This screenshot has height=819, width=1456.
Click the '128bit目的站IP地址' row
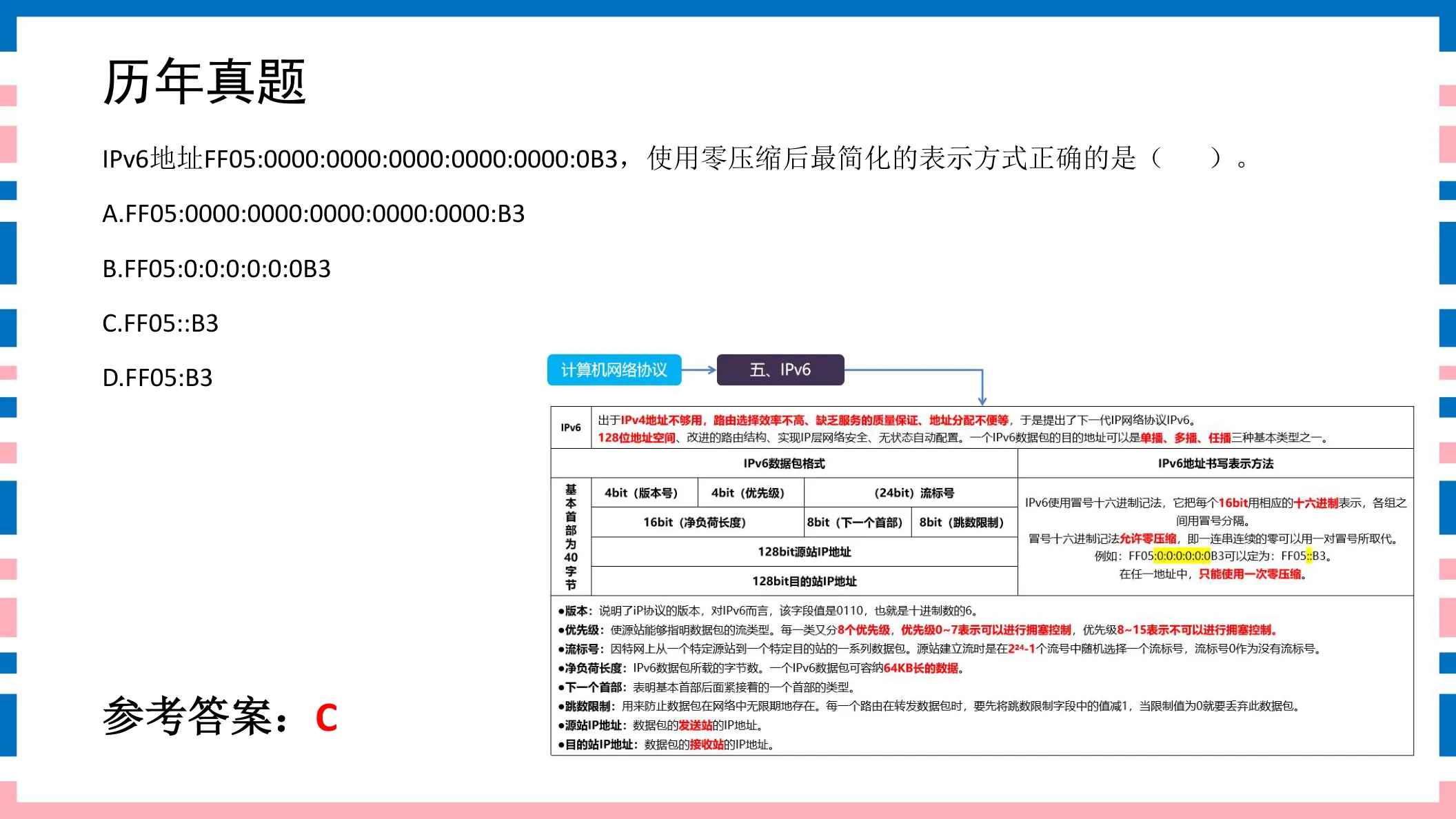coord(804,581)
